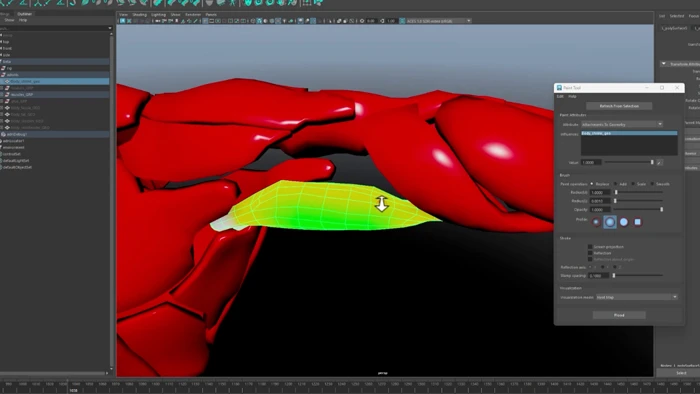Click the Refresh From Selection button
This screenshot has height=394, width=700.
619,106
